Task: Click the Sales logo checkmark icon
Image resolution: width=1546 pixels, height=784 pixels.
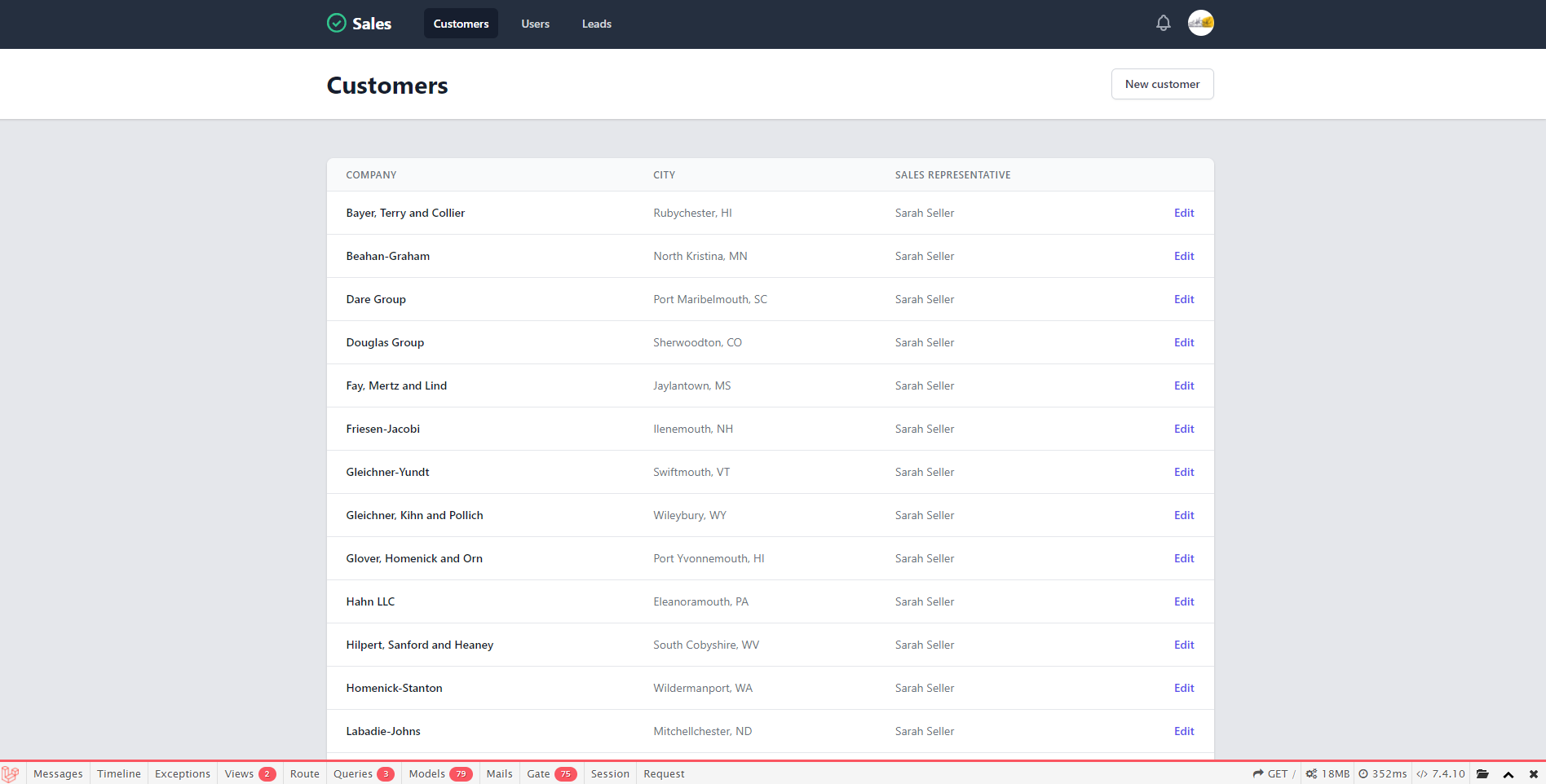Action: pyautogui.click(x=336, y=23)
